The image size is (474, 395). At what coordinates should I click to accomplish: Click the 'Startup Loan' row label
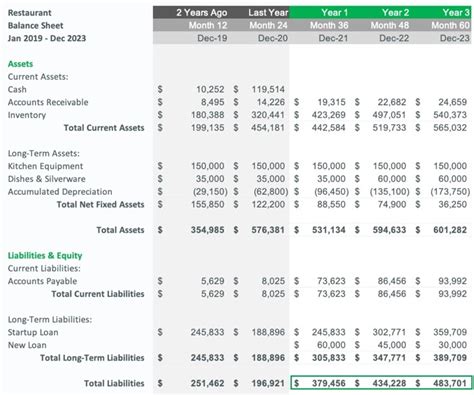pyautogui.click(x=33, y=332)
